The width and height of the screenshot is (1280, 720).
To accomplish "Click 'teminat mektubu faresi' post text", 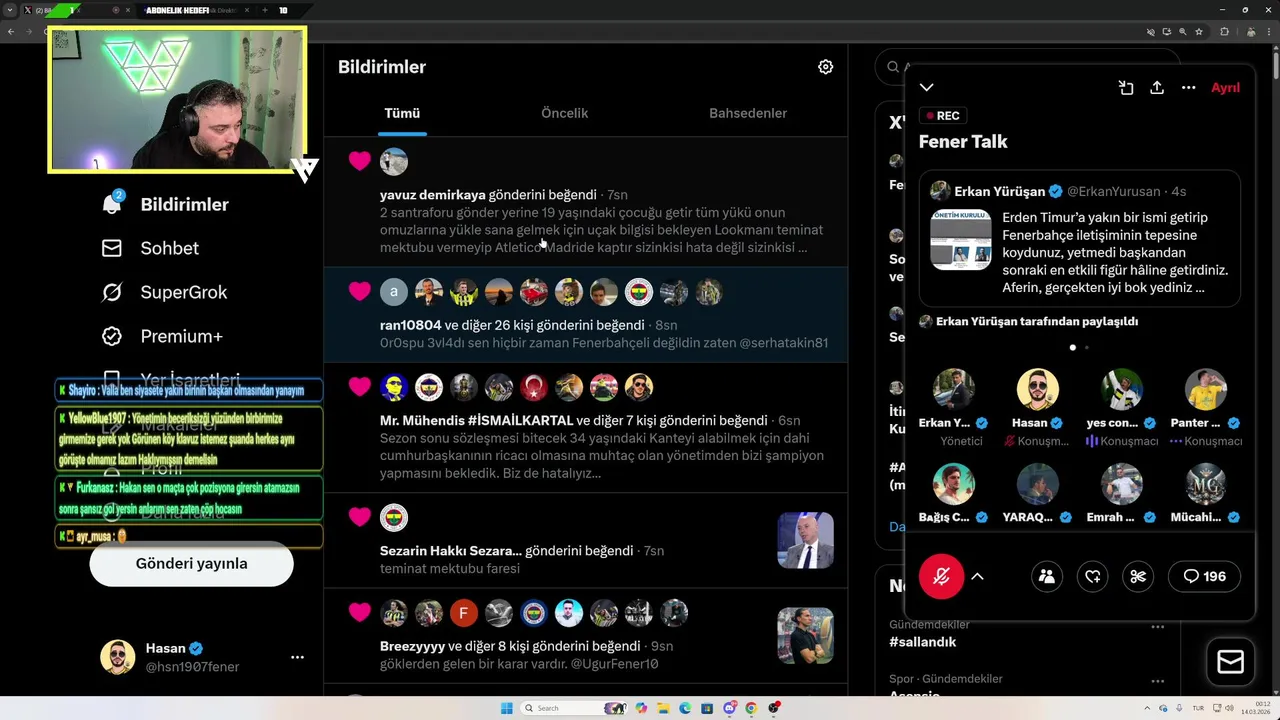I will 450,569.
